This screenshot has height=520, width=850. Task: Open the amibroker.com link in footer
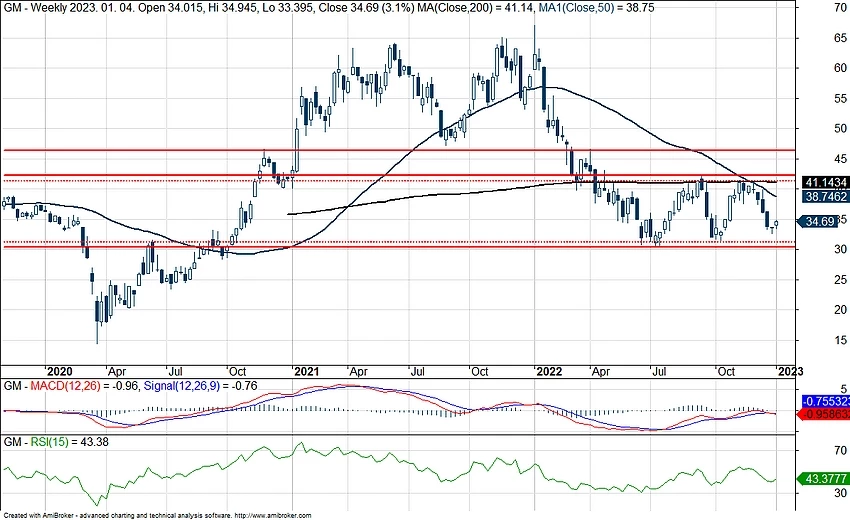point(273,516)
